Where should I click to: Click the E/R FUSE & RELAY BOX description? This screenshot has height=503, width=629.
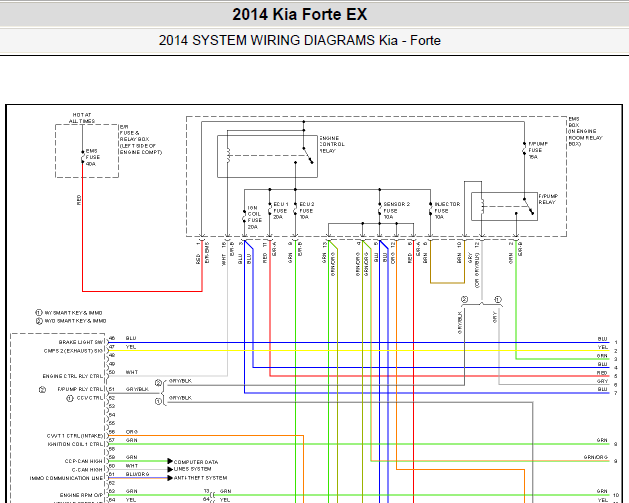(140, 139)
